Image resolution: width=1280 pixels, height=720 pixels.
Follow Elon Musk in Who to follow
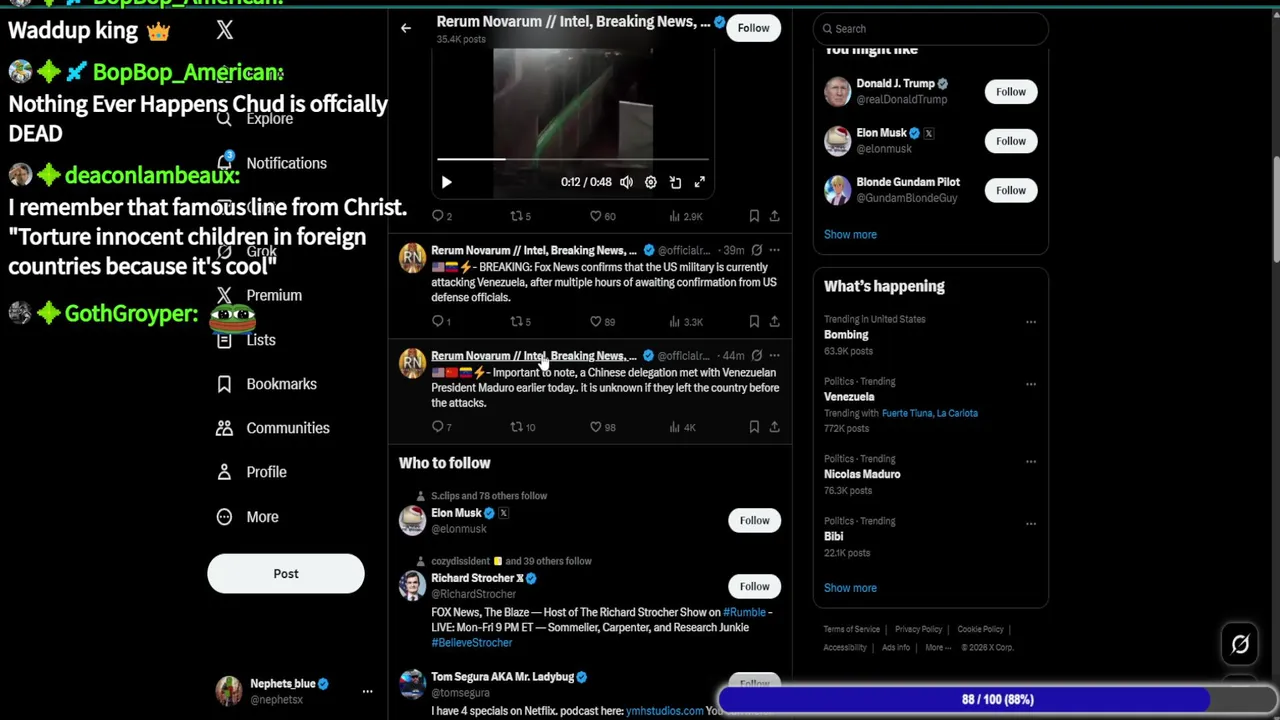pyautogui.click(x=755, y=520)
